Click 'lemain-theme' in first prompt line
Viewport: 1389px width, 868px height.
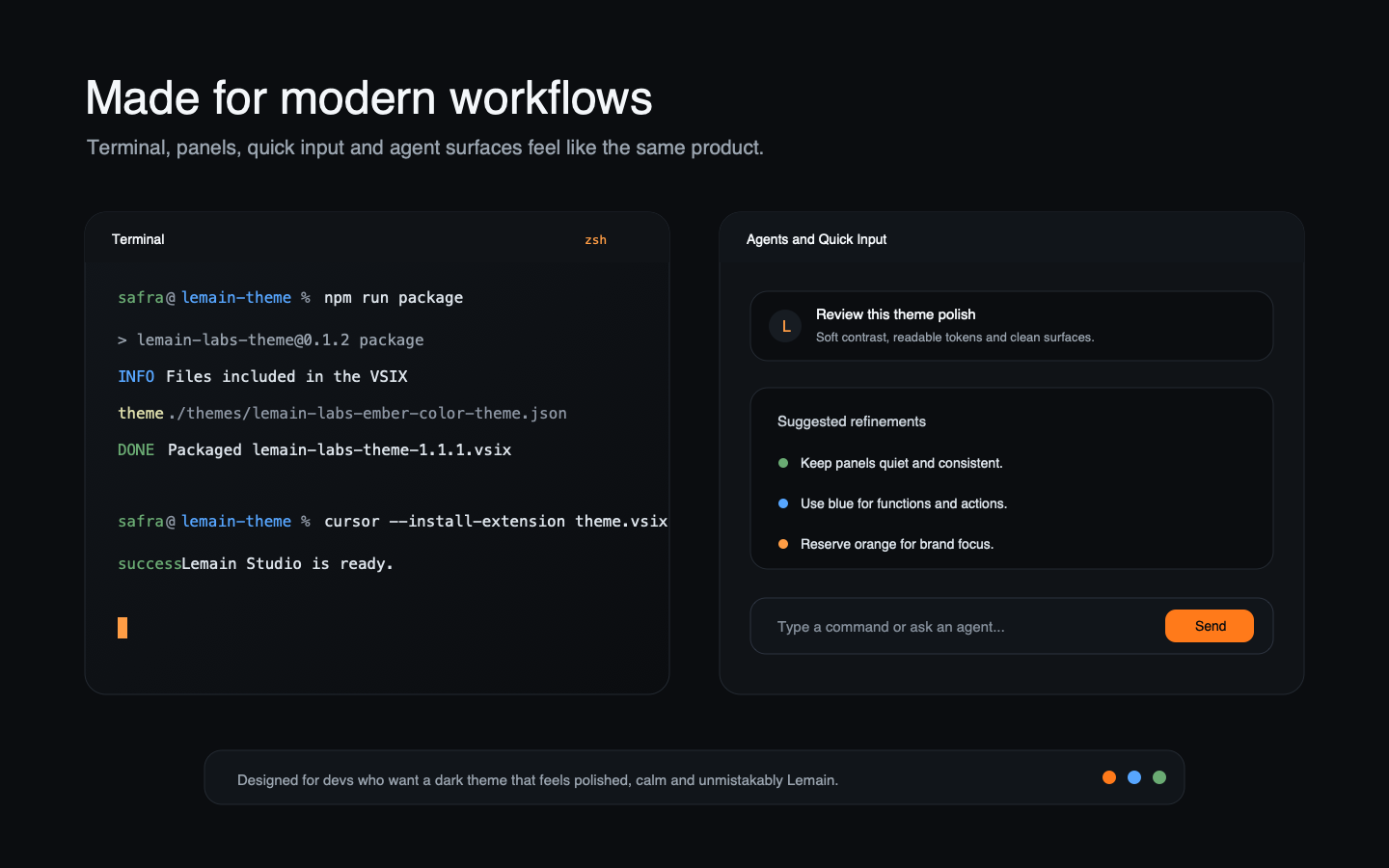tap(236, 298)
